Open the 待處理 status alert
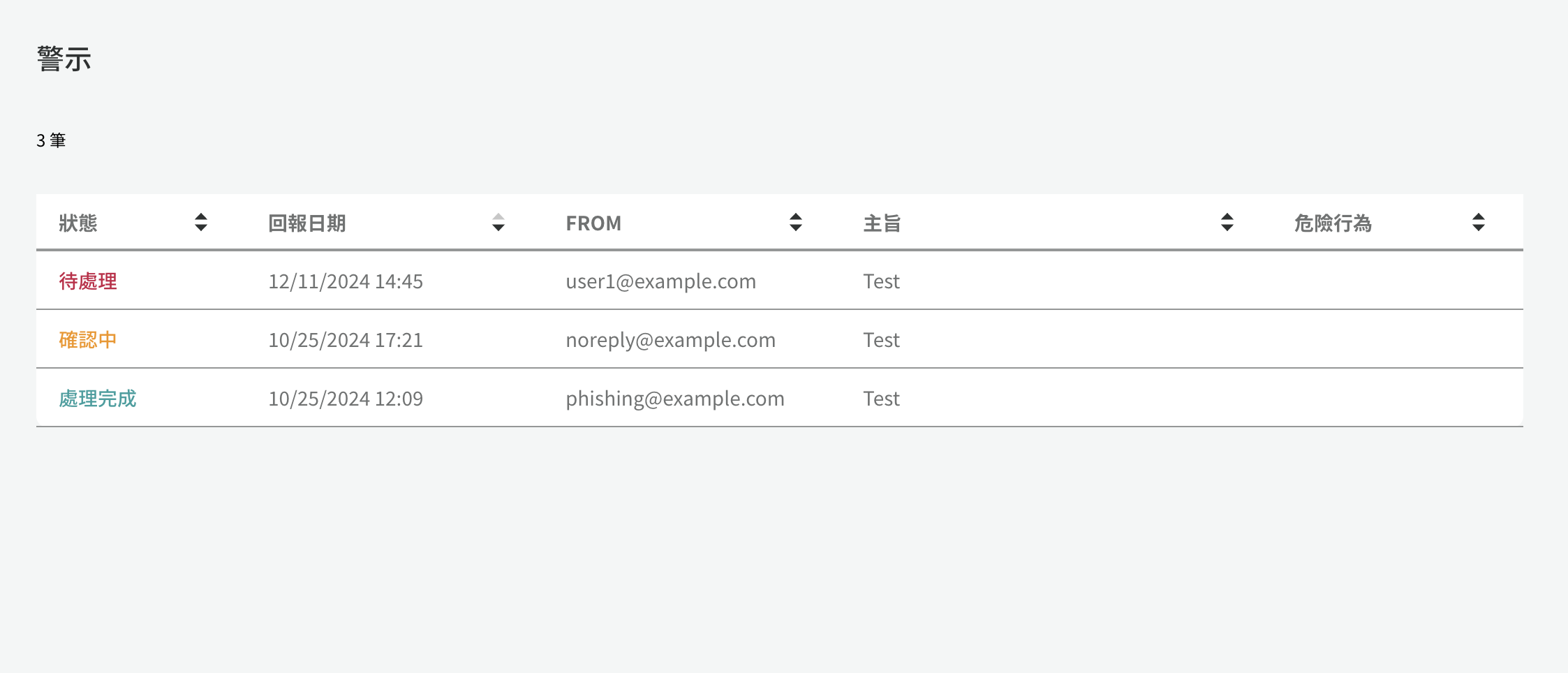 point(88,281)
